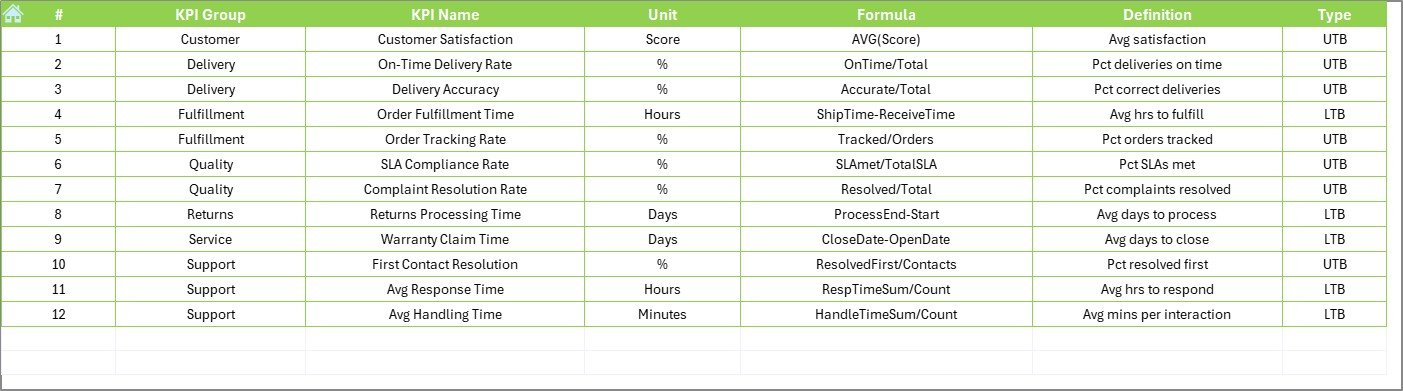Click row number 7 cell
This screenshot has width=1403, height=391.
tap(58, 190)
